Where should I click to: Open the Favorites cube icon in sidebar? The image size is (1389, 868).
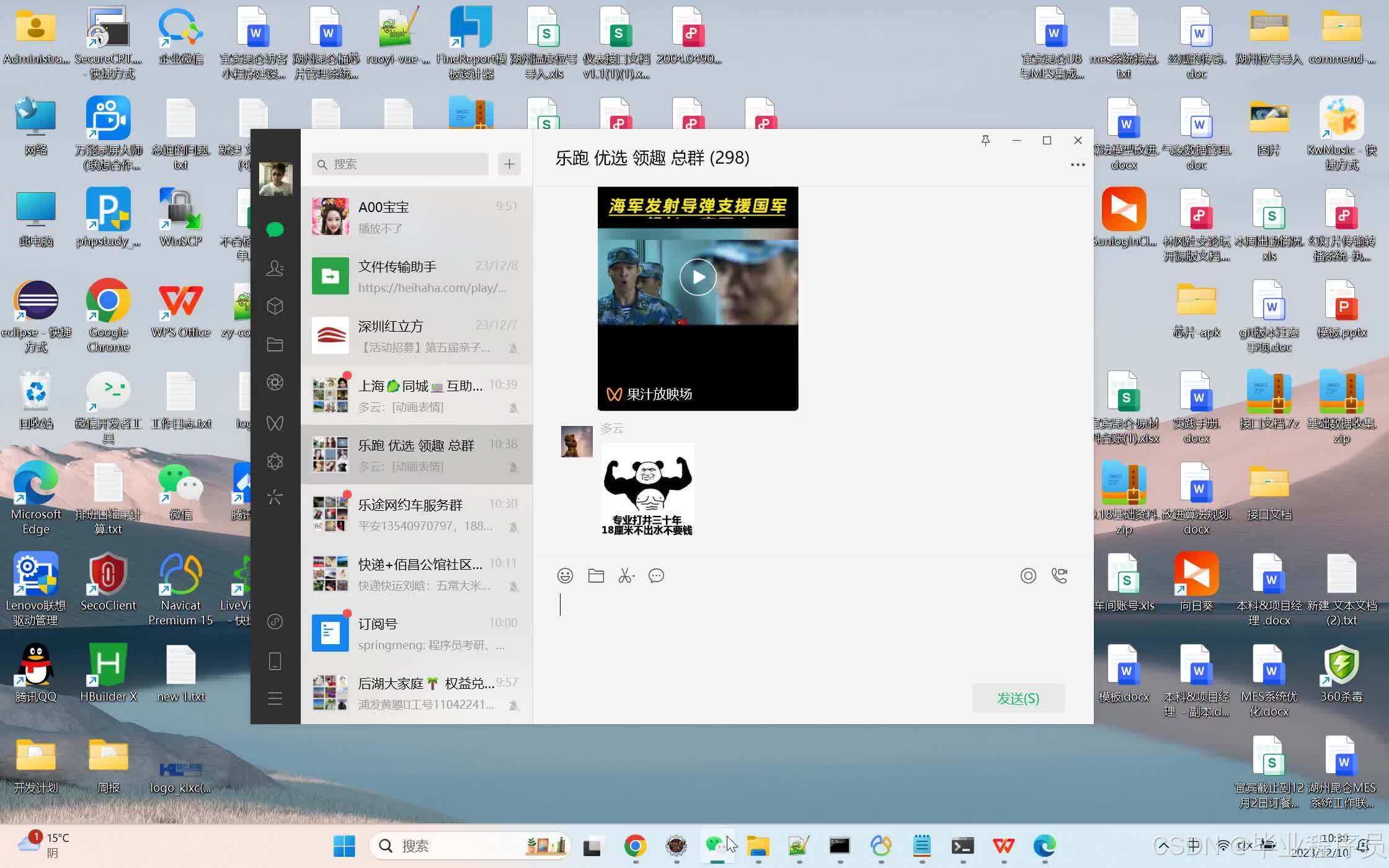(275, 306)
